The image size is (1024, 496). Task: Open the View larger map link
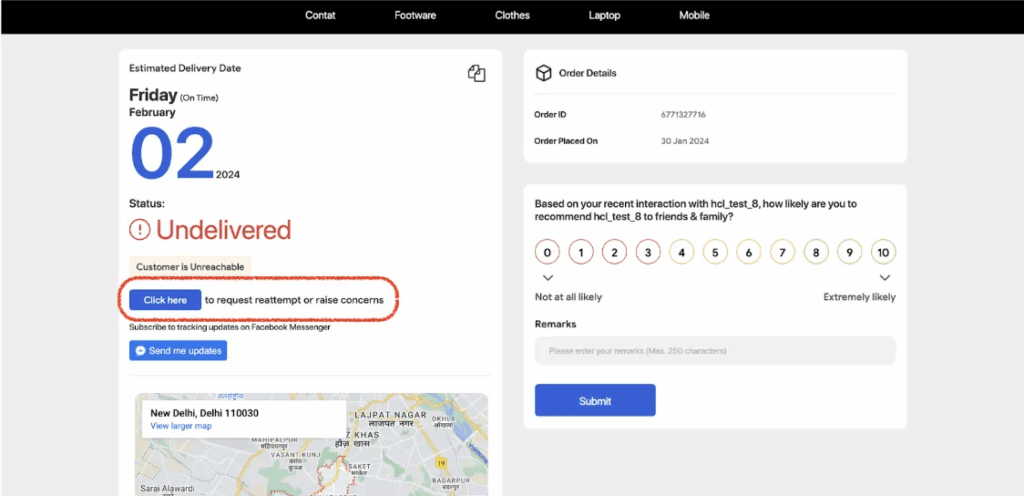click(x=181, y=426)
